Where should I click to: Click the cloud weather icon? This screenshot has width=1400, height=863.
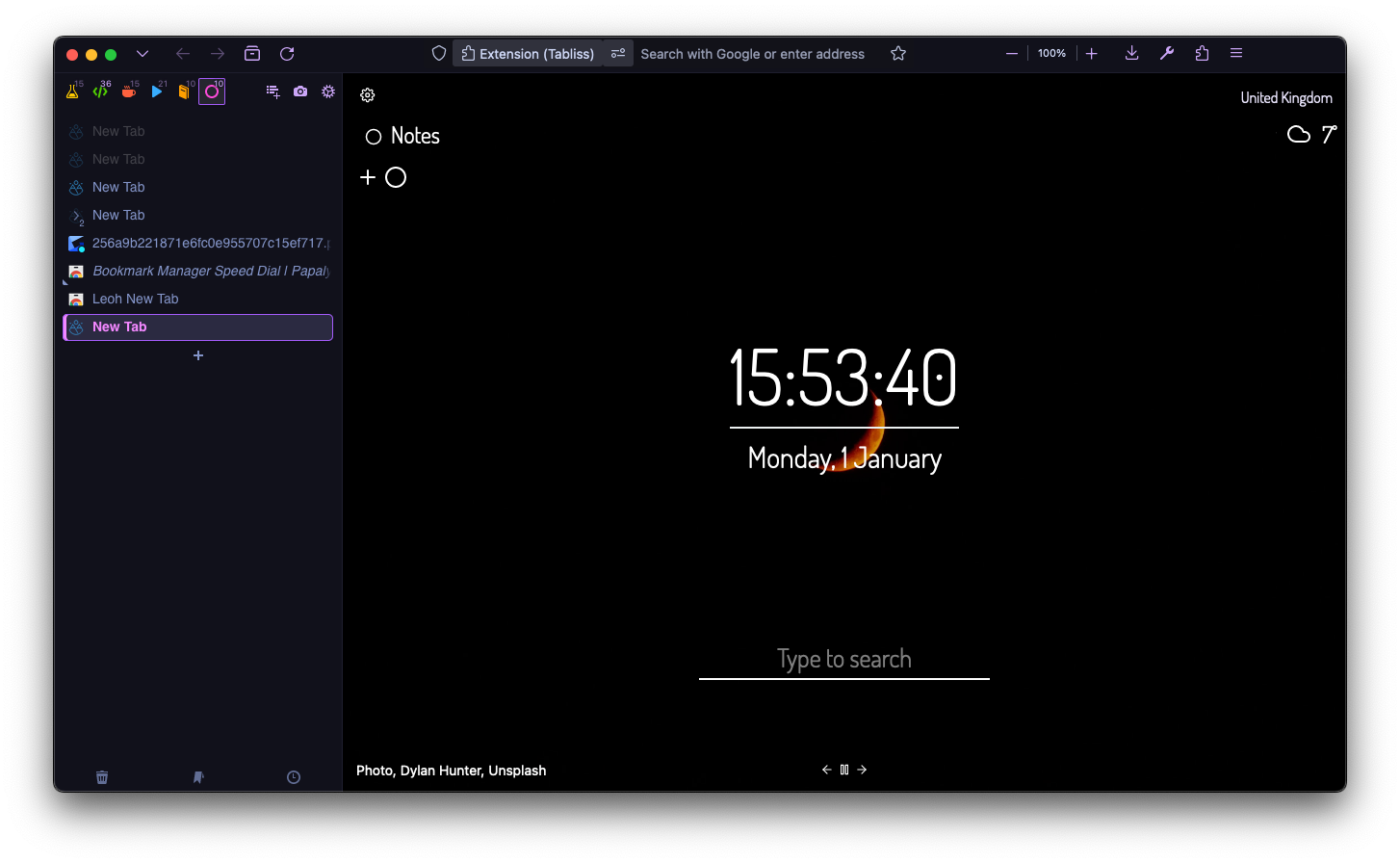click(1299, 134)
